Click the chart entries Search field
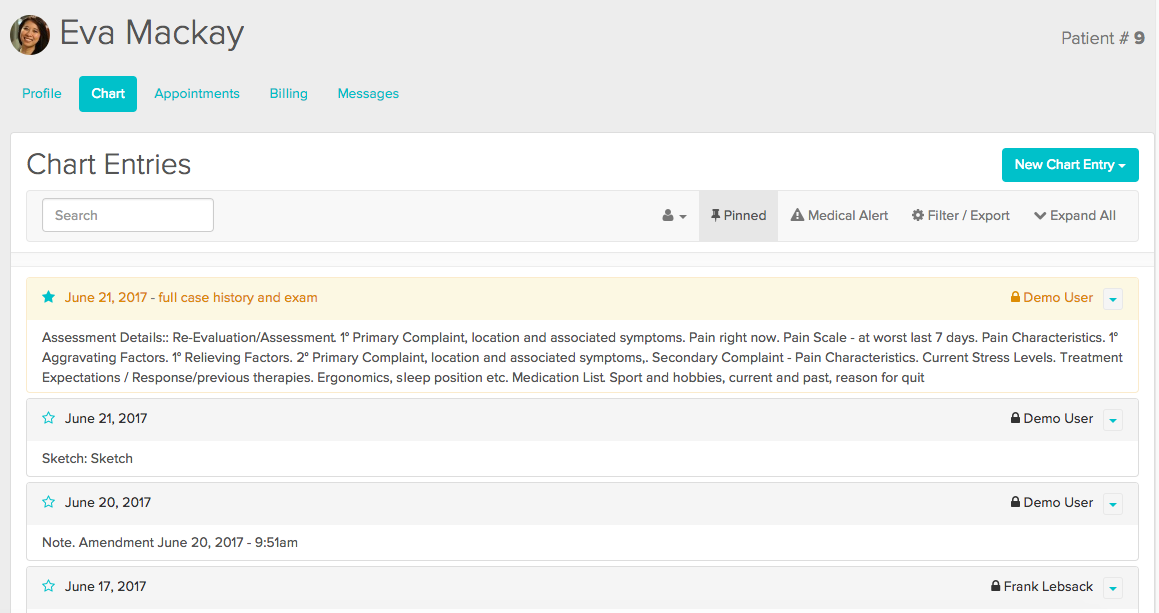 coord(128,215)
